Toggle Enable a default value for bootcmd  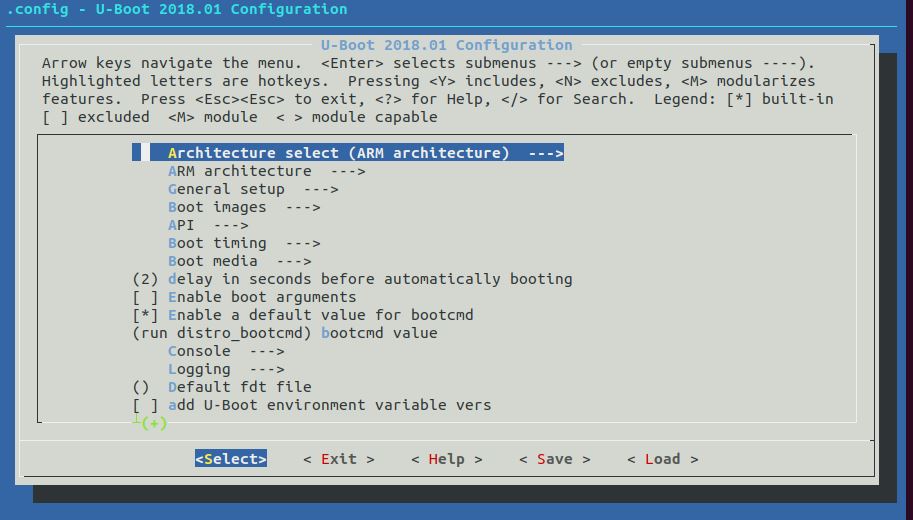(x=303, y=315)
